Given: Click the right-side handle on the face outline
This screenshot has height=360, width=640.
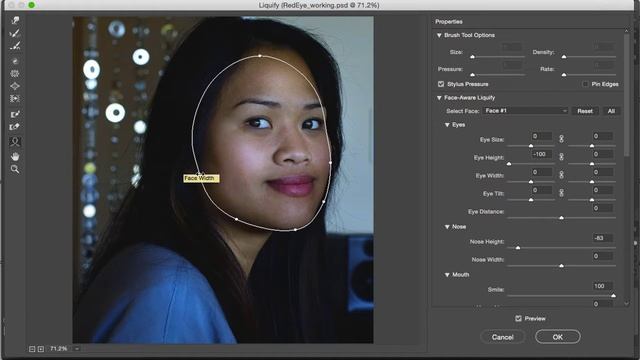Looking at the screenshot, I should point(330,163).
